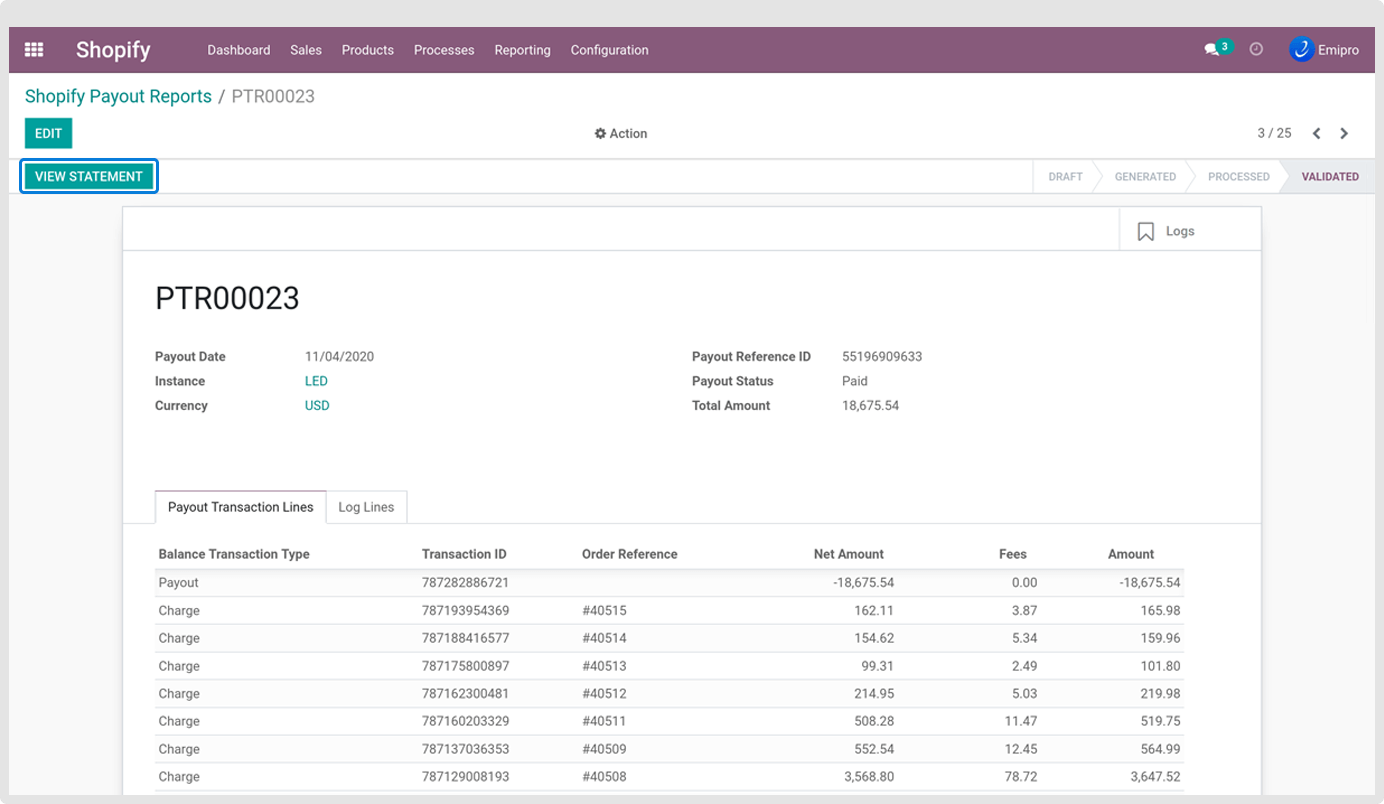Screen dimensions: 1384x804
Task: Open the Logs bookmark button
Action: click(x=1166, y=231)
